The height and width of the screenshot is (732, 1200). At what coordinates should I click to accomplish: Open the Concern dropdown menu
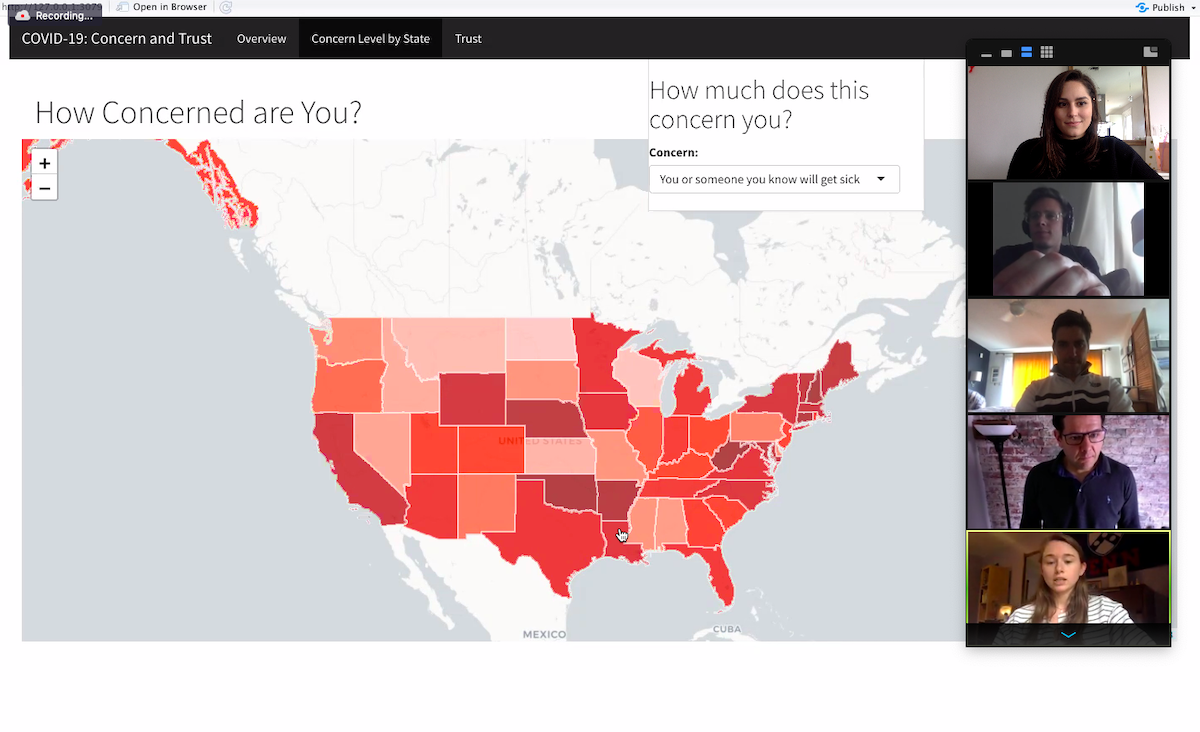click(774, 180)
